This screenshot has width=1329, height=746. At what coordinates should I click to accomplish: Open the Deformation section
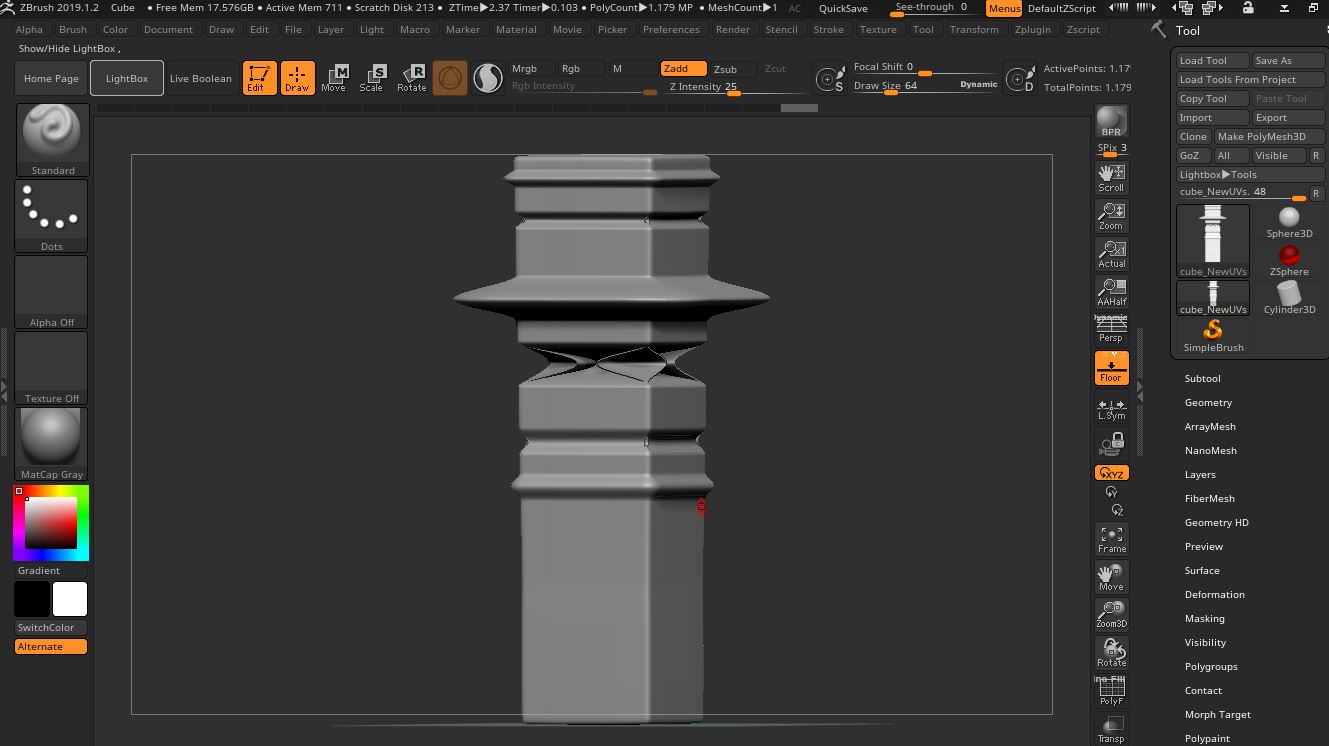[x=1214, y=594]
